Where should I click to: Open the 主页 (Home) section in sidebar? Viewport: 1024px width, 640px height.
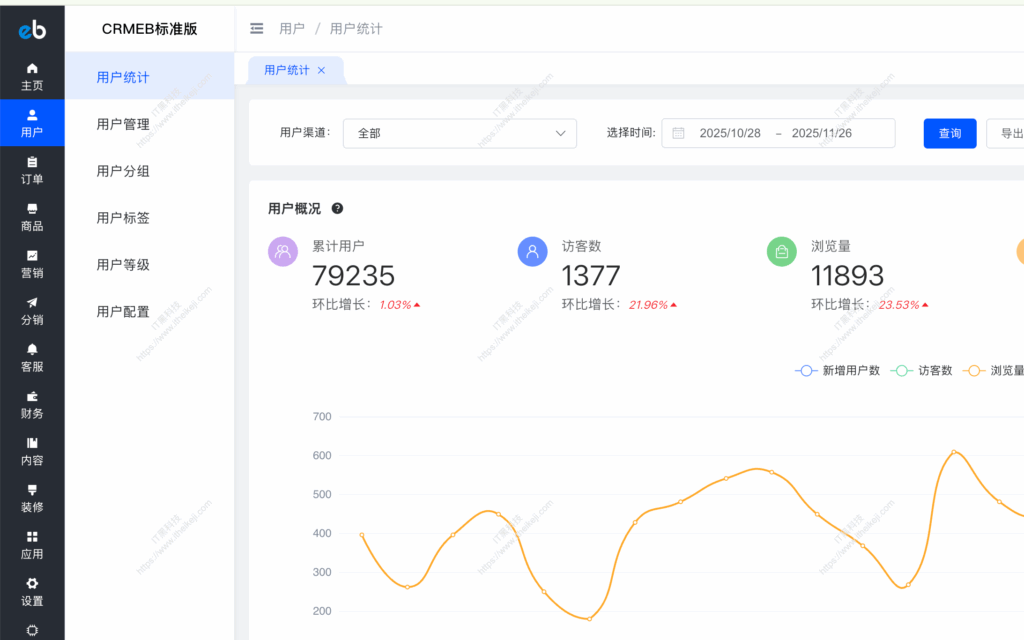[x=32, y=75]
